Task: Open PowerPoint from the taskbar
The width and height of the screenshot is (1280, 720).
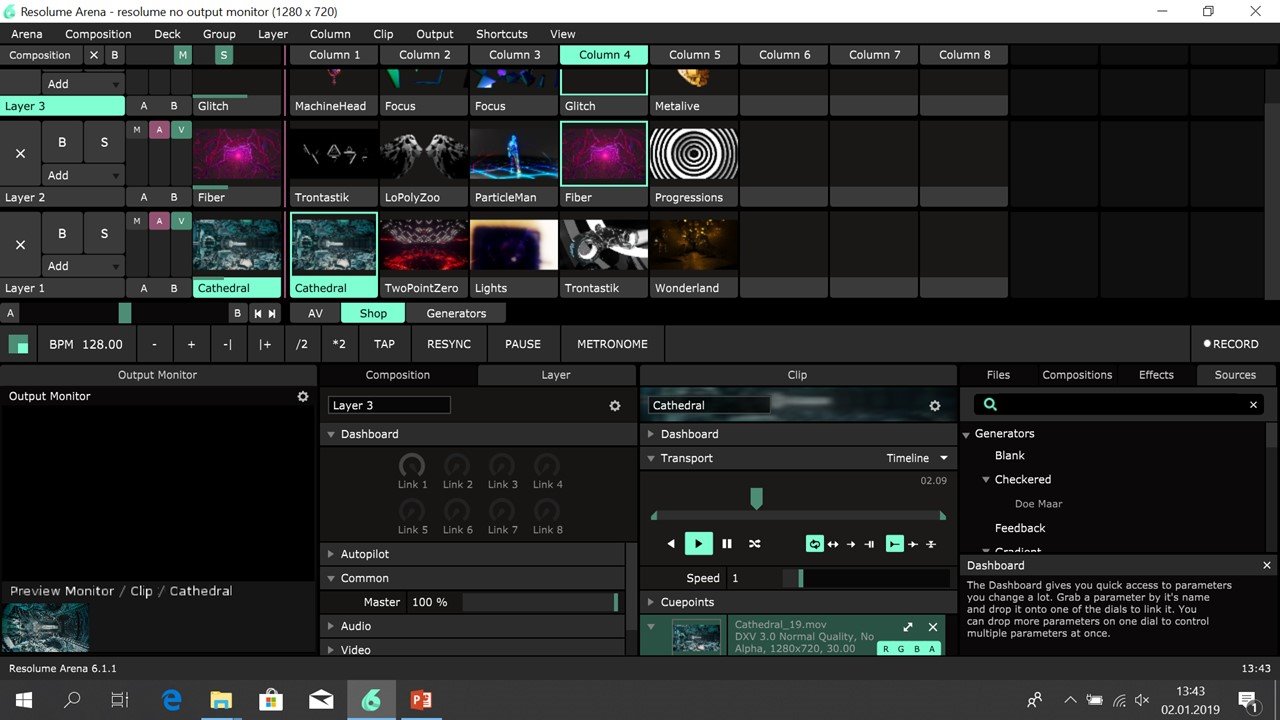Action: [x=421, y=699]
